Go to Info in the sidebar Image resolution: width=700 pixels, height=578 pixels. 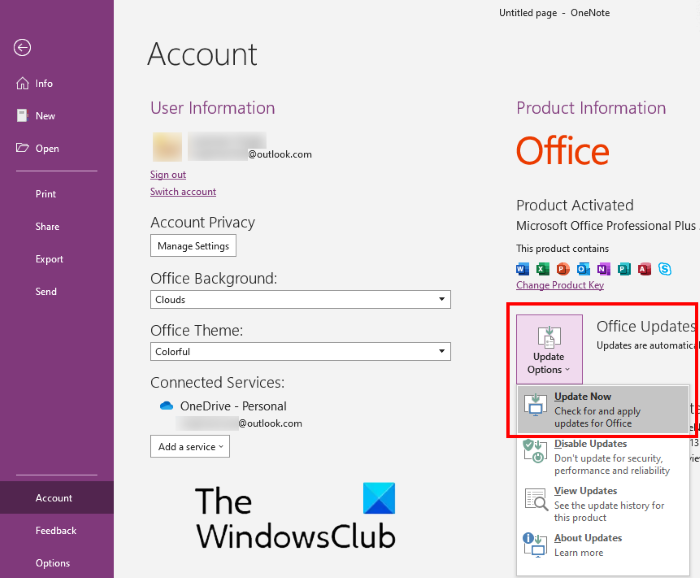(x=44, y=84)
